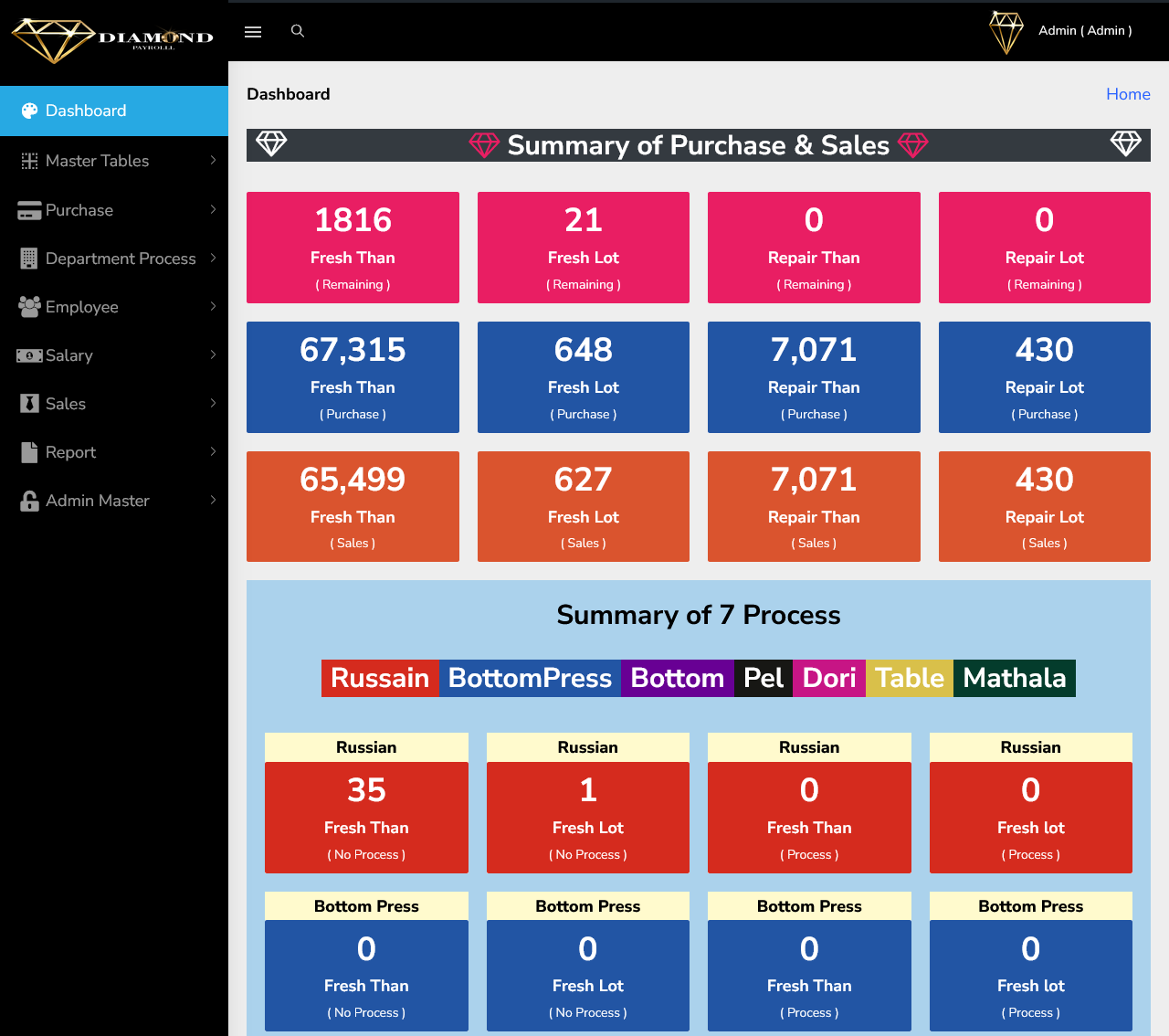
Task: Open search with magnifier icon
Action: tap(297, 31)
